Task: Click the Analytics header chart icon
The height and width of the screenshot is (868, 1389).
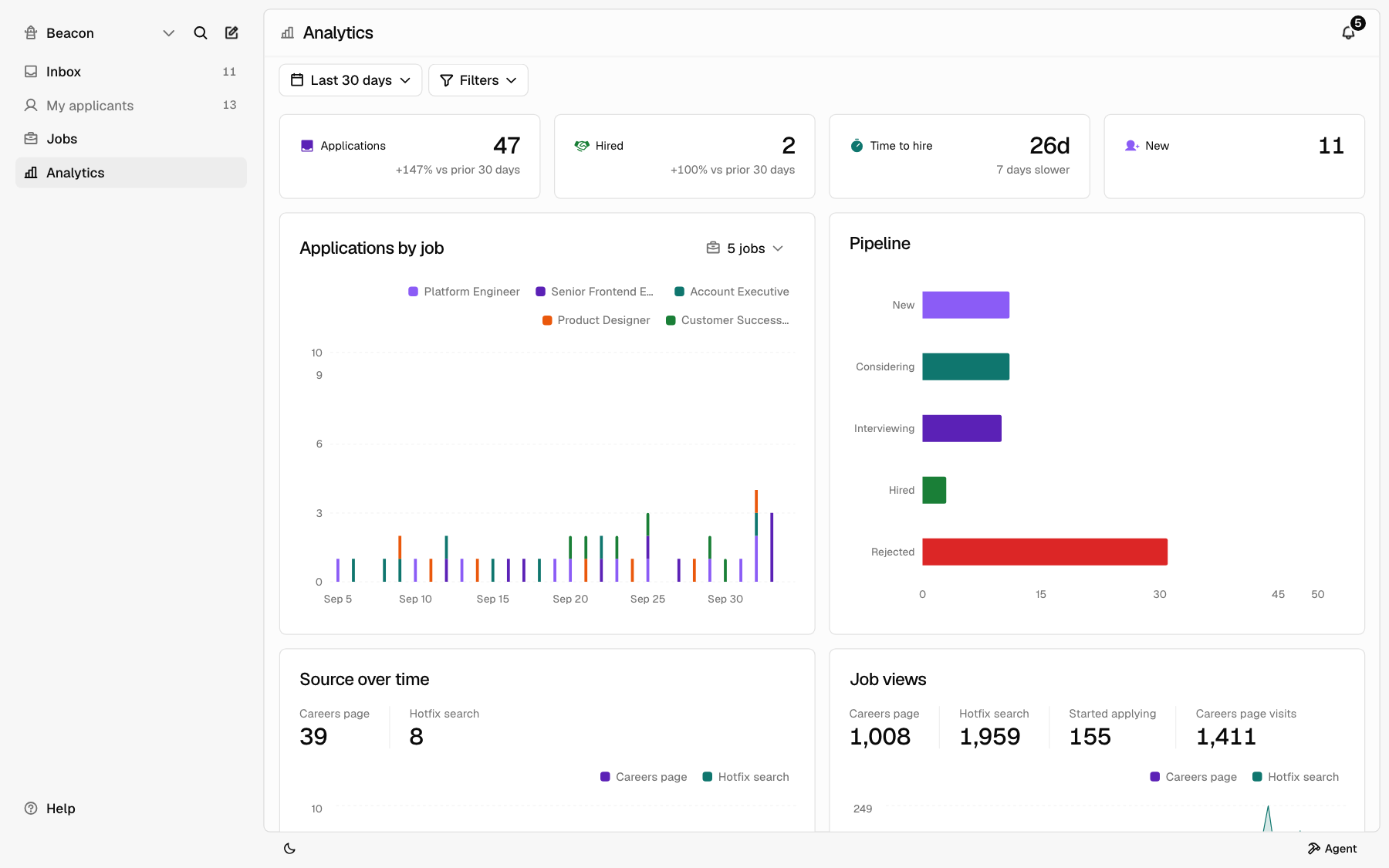Action: tap(288, 33)
